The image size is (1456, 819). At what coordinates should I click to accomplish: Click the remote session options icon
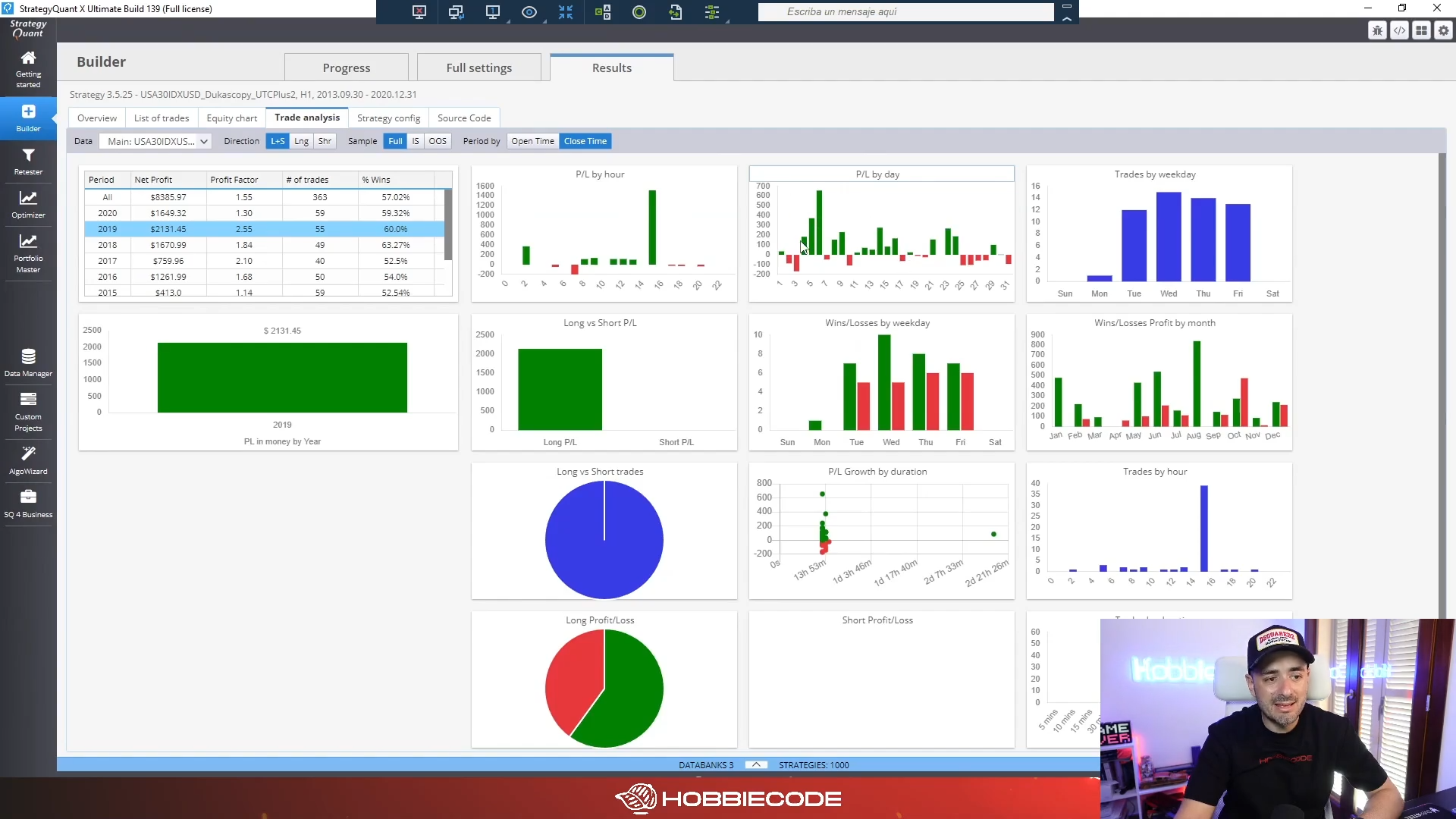click(711, 12)
